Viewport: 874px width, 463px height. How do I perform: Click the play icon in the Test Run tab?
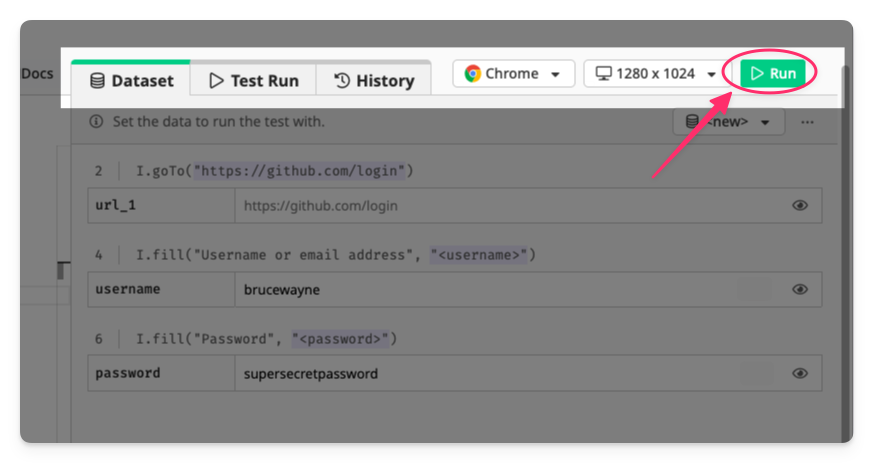tap(216, 81)
